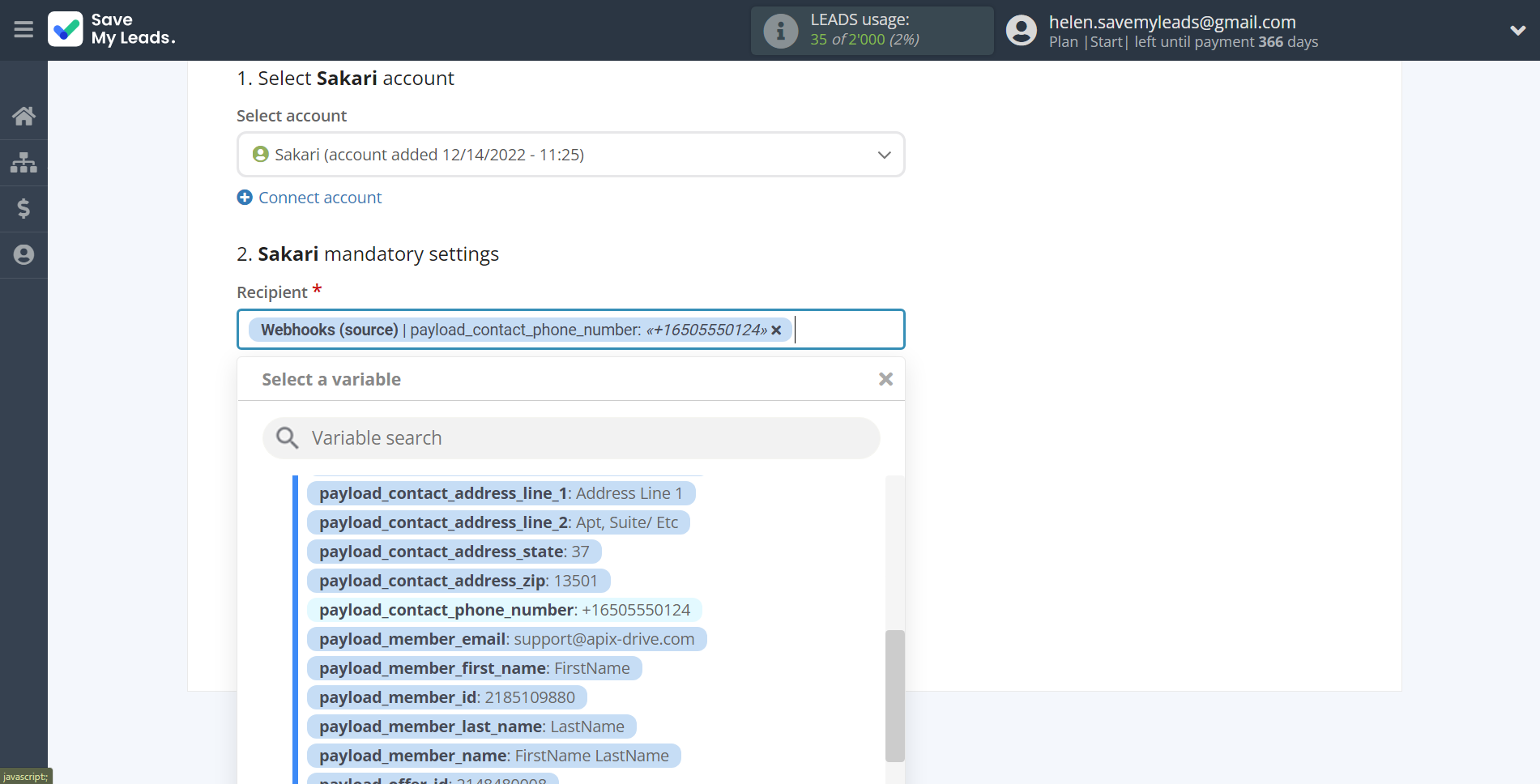Click the user avatar icon in header
The height and width of the screenshot is (784, 1540).
point(1022,31)
